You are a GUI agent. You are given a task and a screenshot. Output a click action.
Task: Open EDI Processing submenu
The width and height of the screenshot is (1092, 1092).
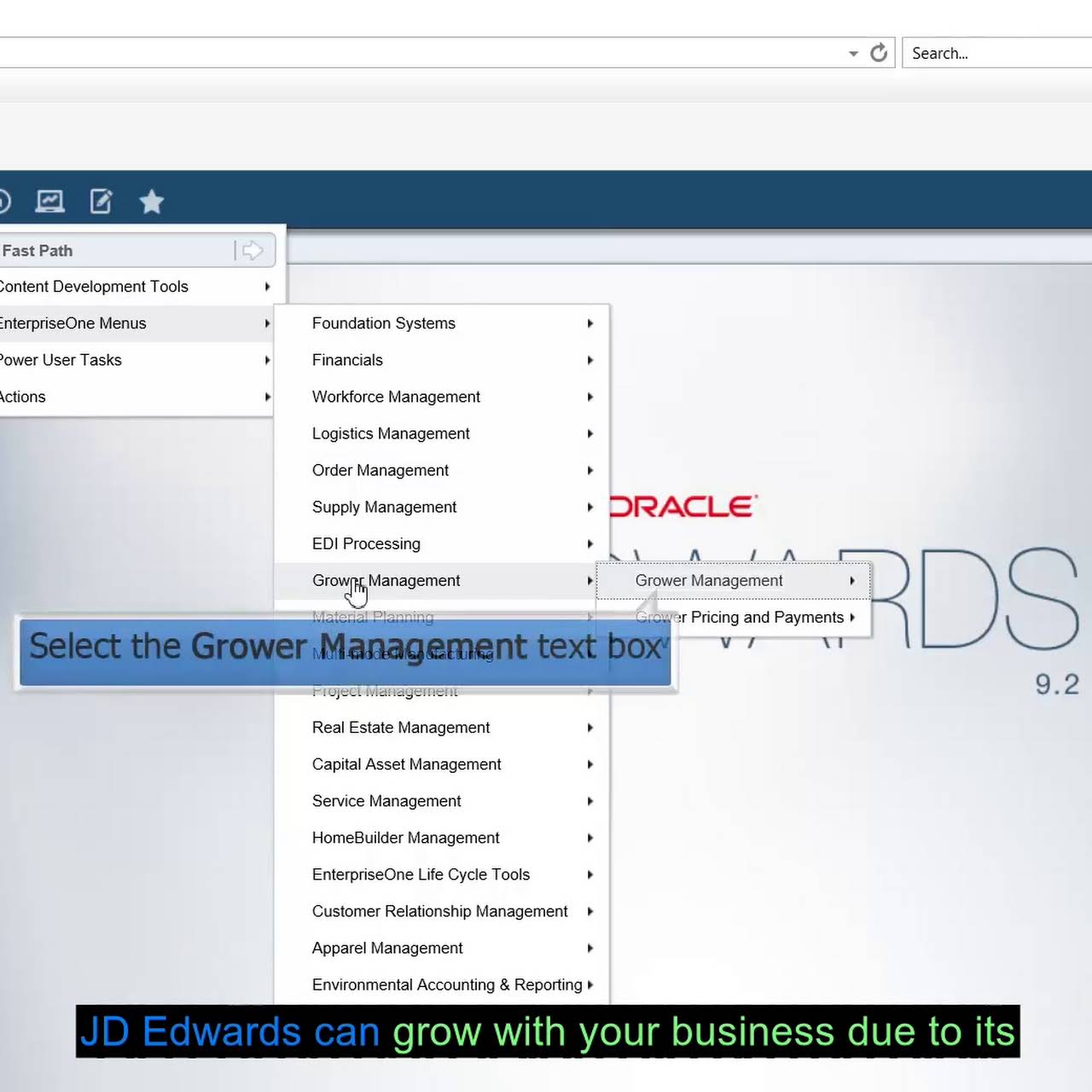point(442,543)
